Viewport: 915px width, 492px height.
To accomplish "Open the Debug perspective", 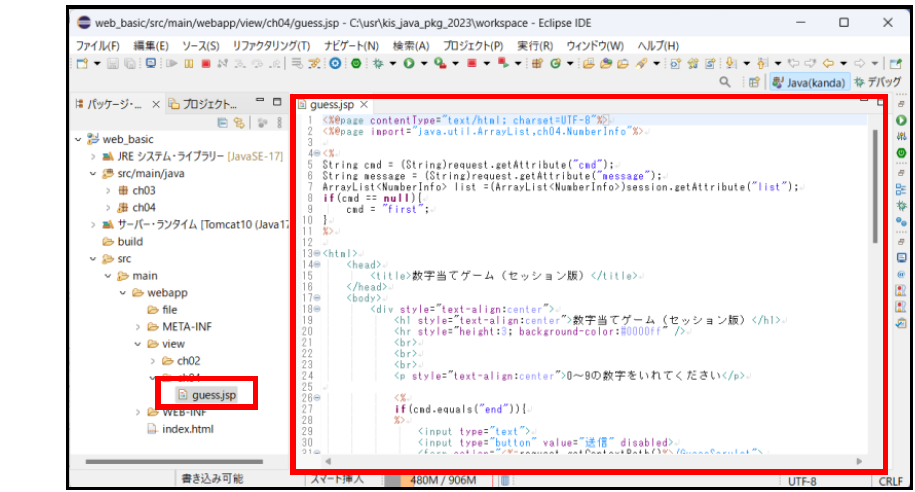I will pyautogui.click(x=877, y=83).
